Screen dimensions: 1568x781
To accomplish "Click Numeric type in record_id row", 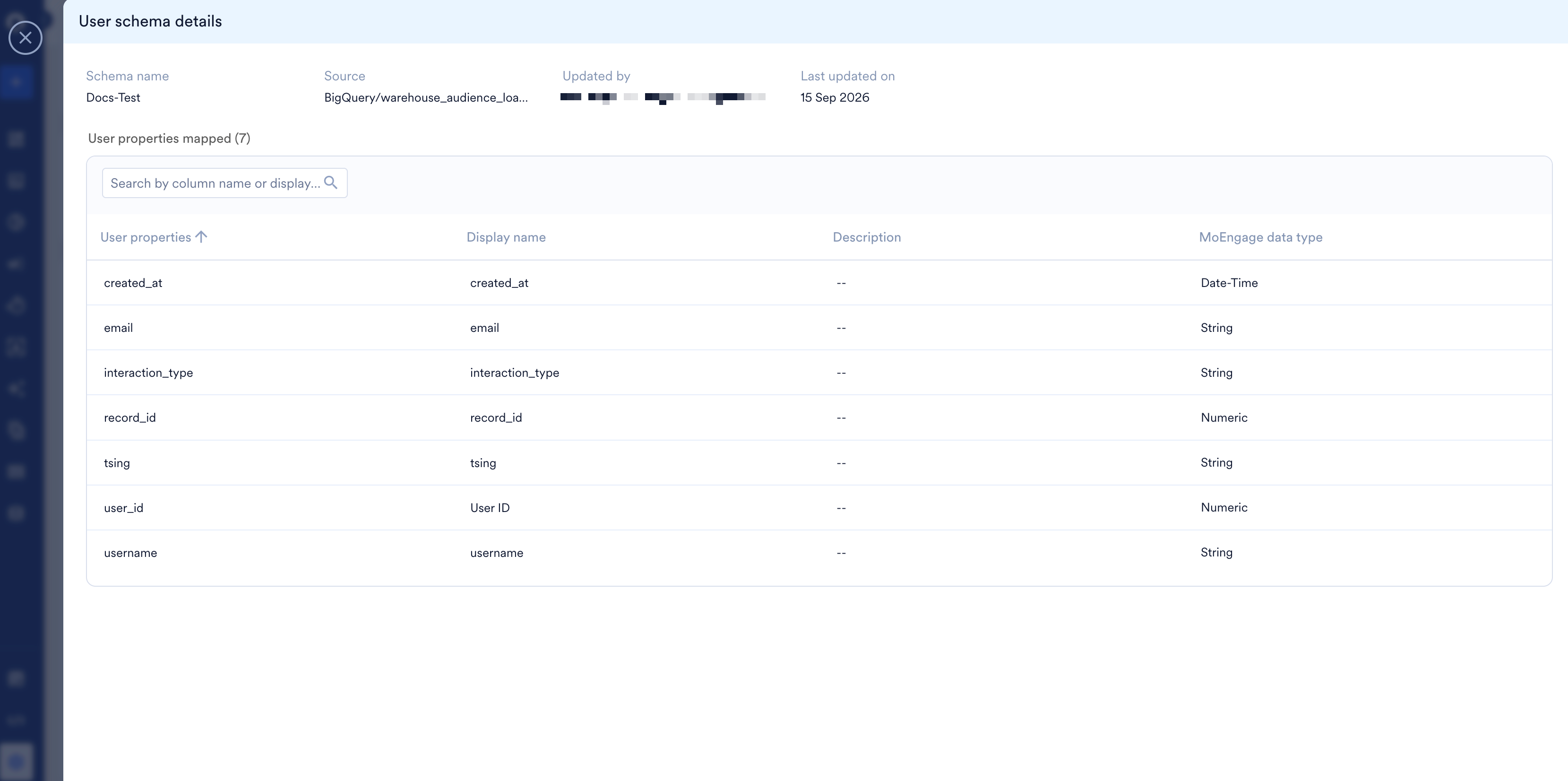I will [x=1223, y=417].
